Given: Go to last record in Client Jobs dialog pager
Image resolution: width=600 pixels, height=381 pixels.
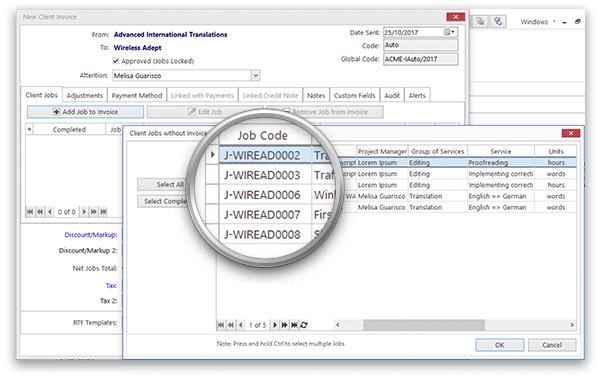Looking at the screenshot, I should pyautogui.click(x=294, y=325).
